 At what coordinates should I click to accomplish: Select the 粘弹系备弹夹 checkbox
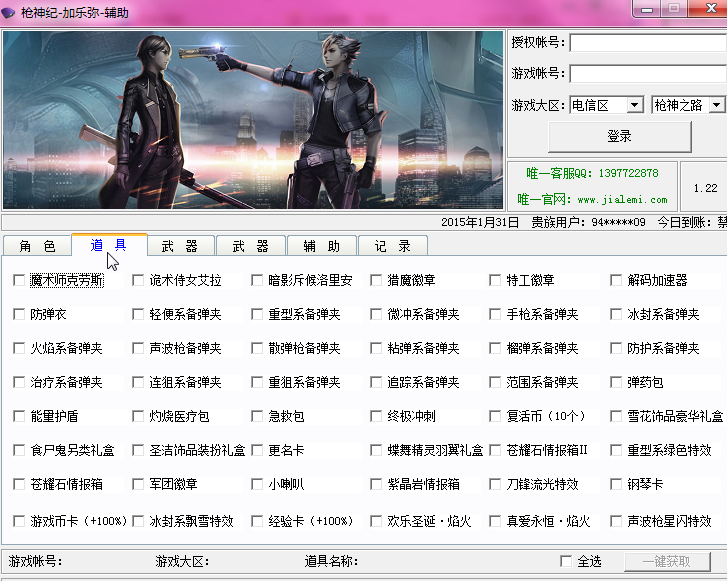[376, 348]
